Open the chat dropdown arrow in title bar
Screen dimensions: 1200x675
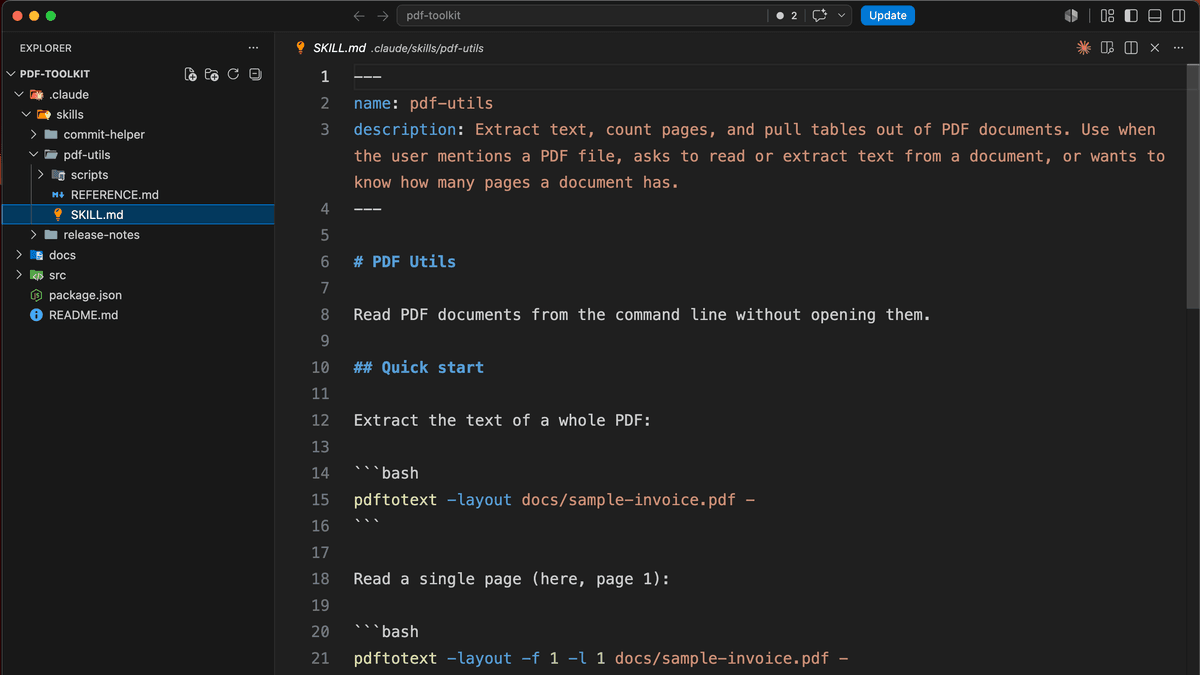842,15
